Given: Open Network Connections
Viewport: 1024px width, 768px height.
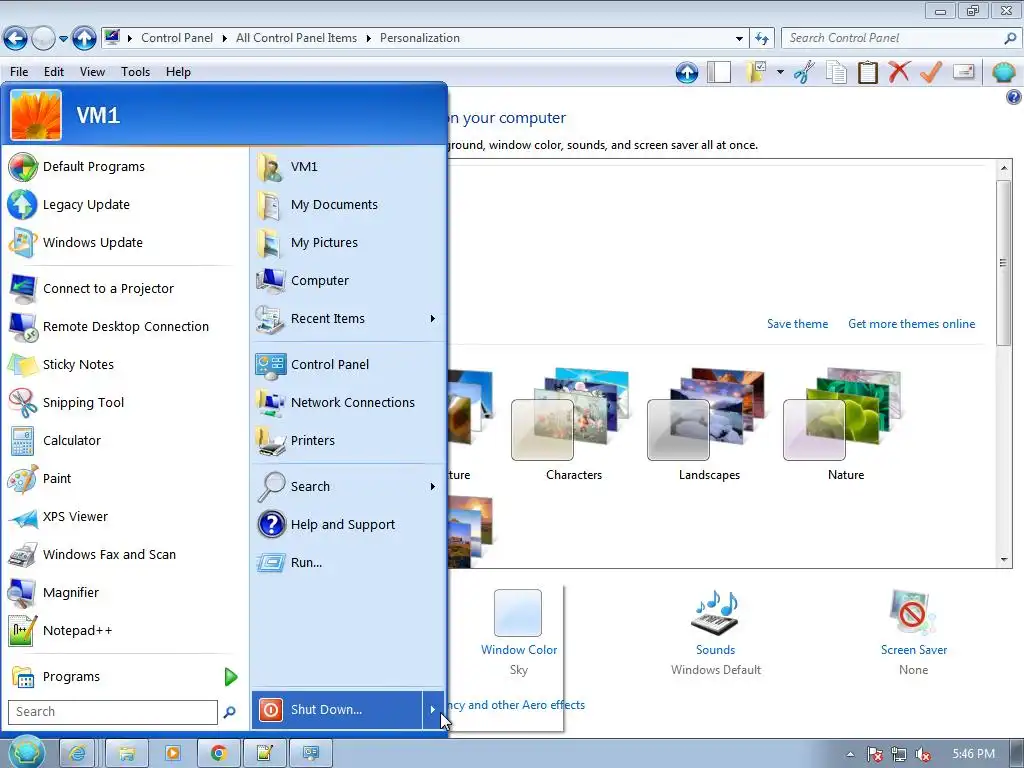Looking at the screenshot, I should [x=348, y=402].
